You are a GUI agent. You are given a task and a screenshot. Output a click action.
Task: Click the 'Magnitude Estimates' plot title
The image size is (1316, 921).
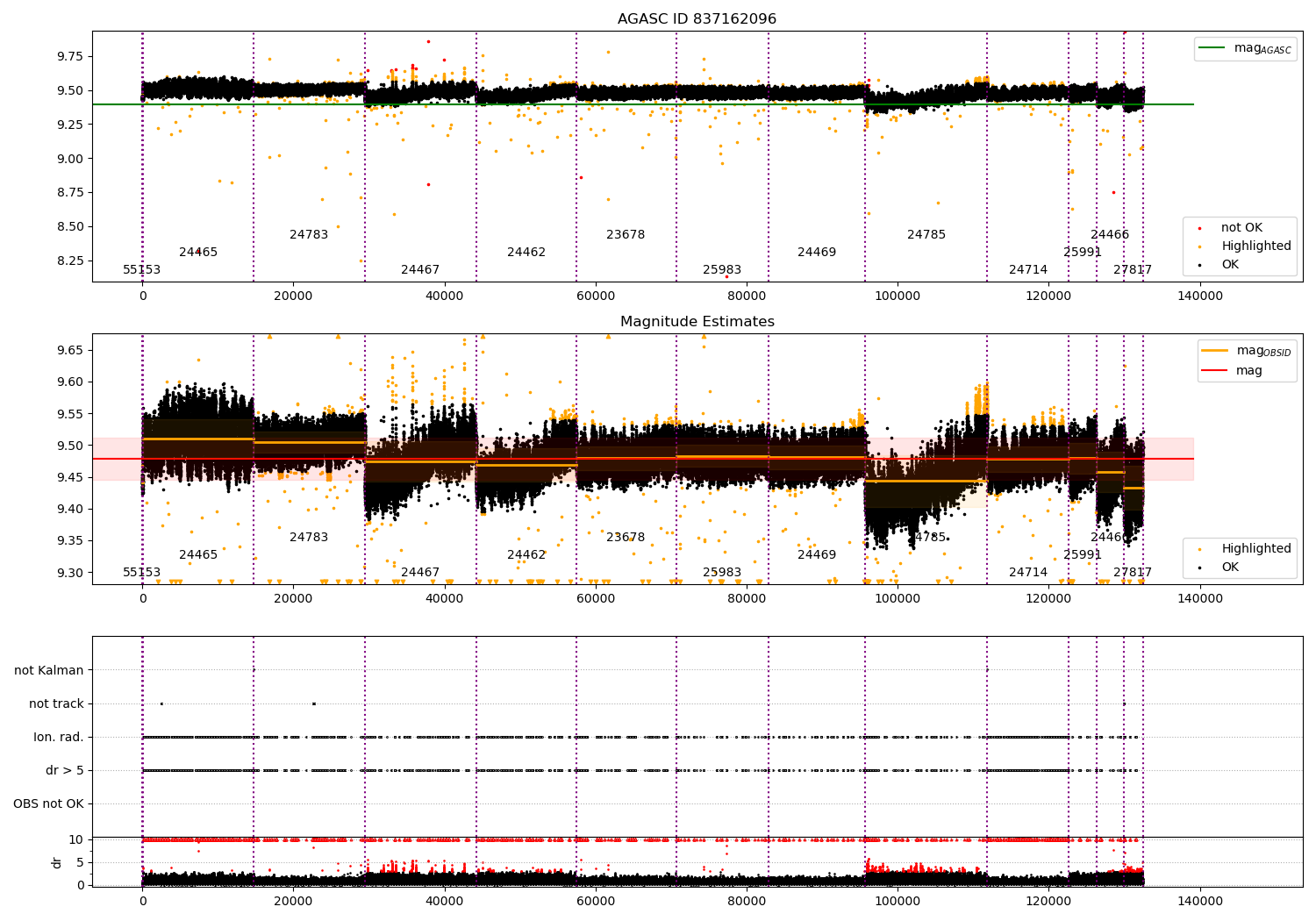697,322
